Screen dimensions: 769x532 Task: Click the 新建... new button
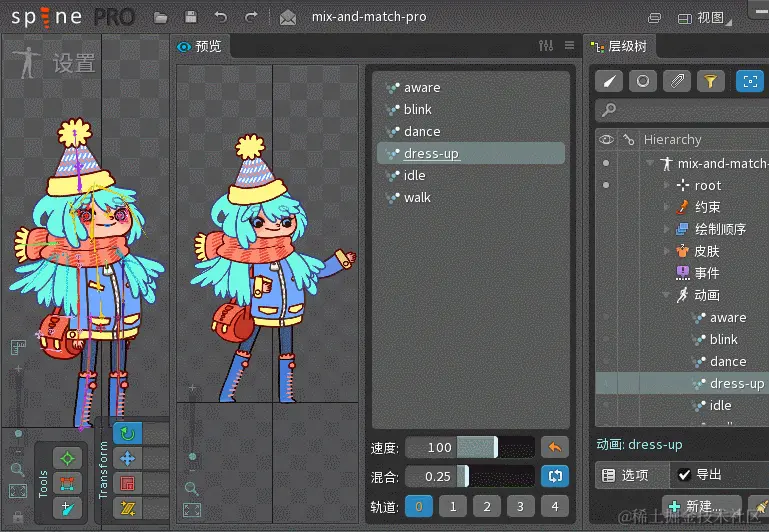click(701, 506)
